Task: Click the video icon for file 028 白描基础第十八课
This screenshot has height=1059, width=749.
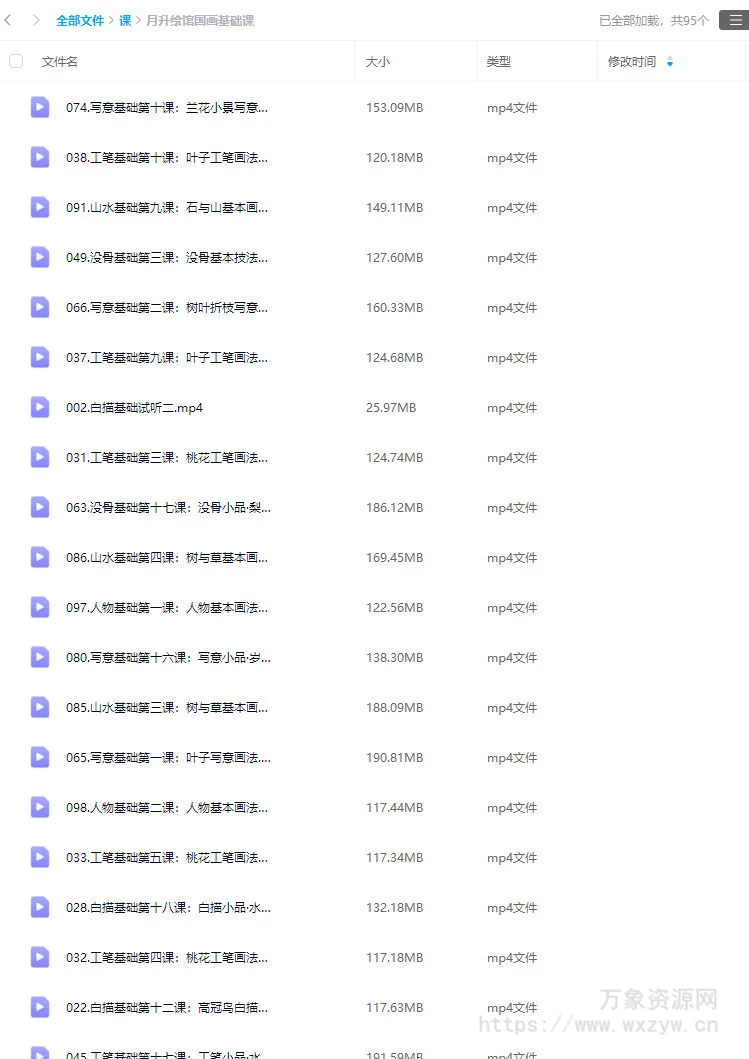Action: click(40, 907)
